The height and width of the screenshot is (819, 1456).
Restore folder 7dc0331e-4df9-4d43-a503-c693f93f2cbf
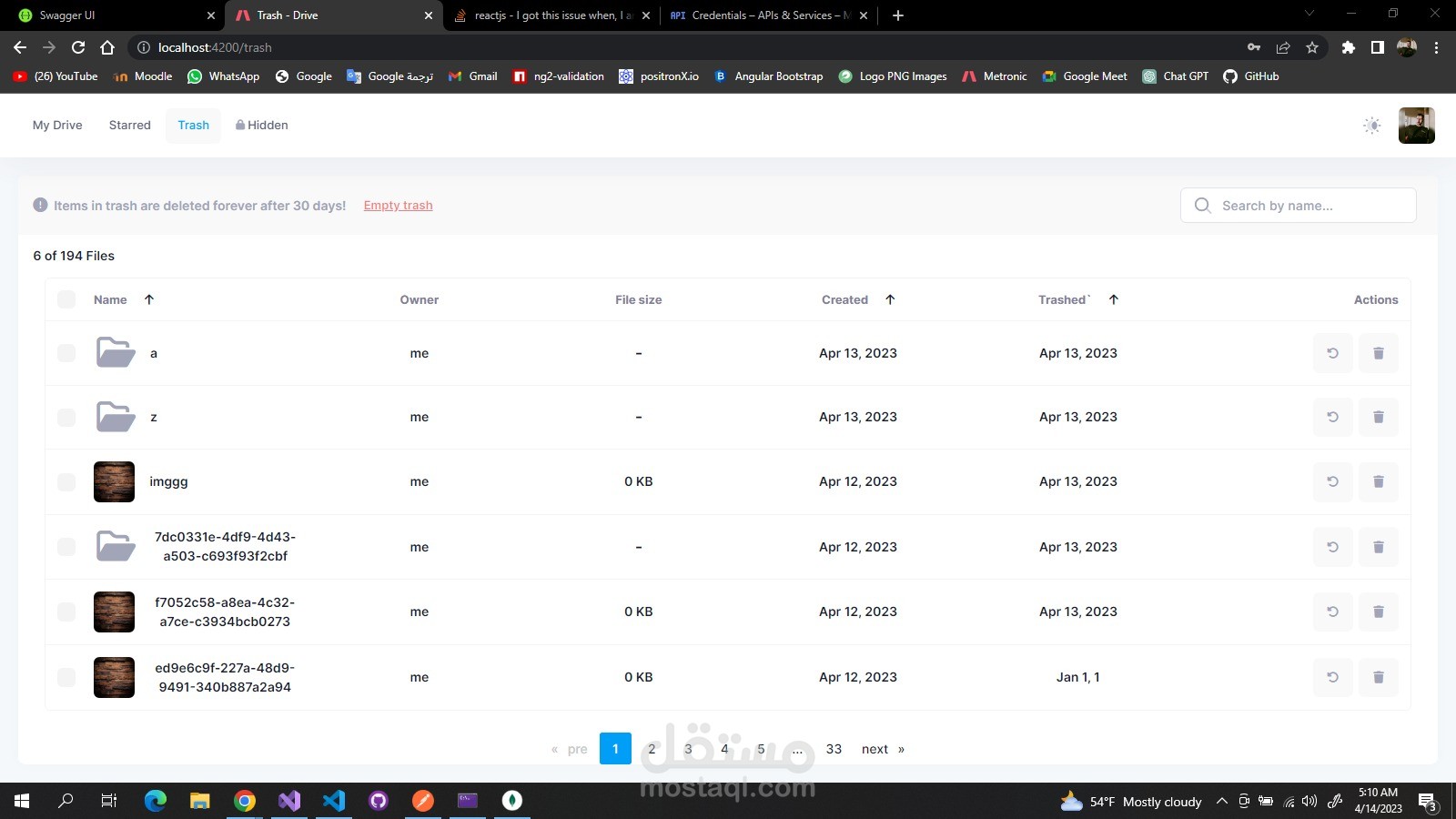point(1332,547)
